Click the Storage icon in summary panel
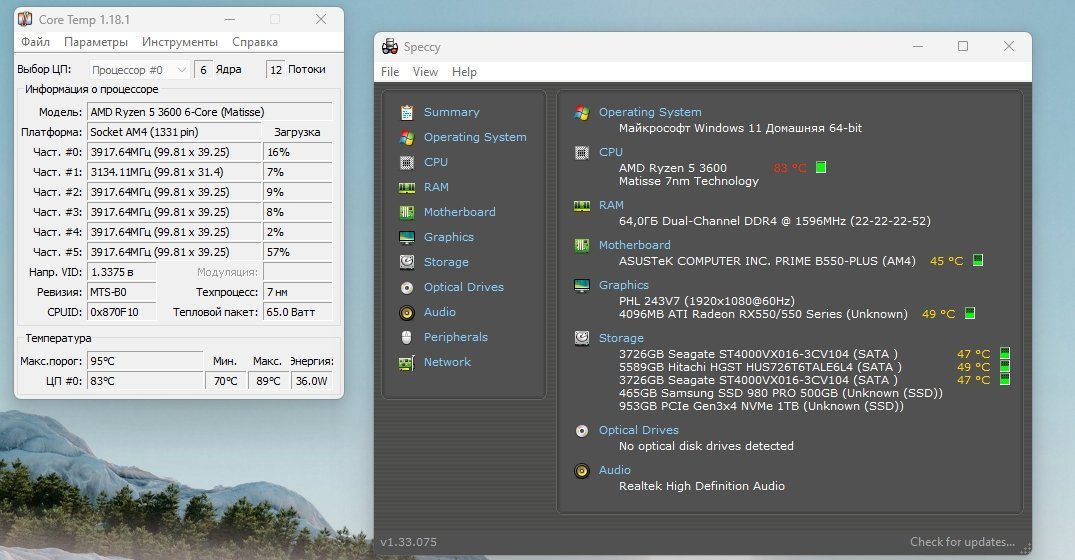1075x560 pixels. (581, 338)
